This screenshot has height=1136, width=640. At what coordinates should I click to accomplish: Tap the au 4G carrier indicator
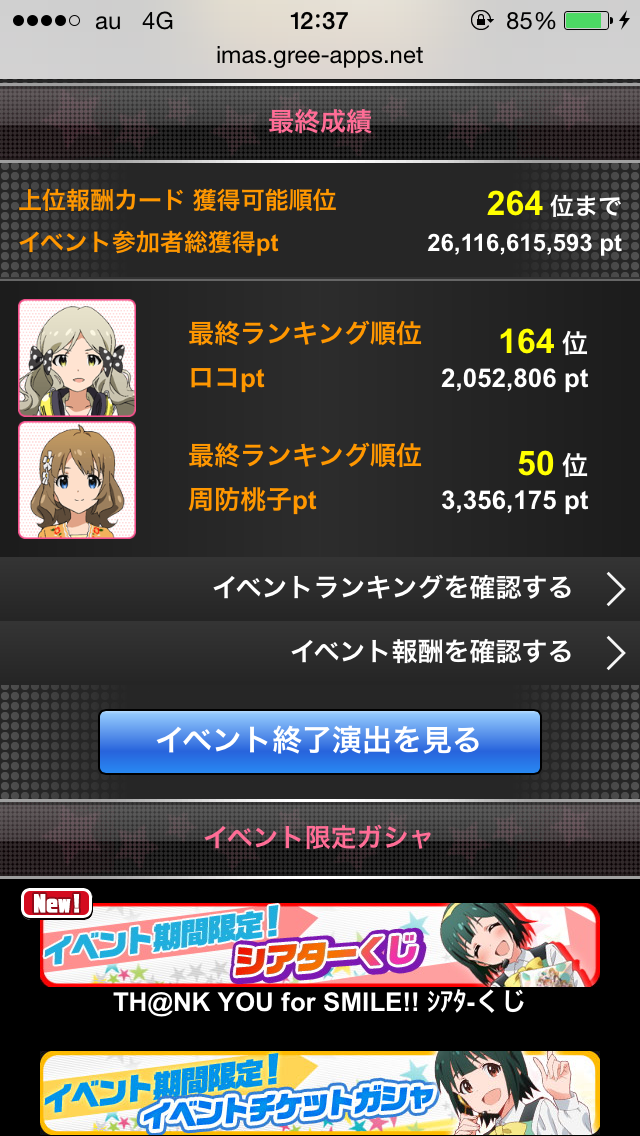134,21
